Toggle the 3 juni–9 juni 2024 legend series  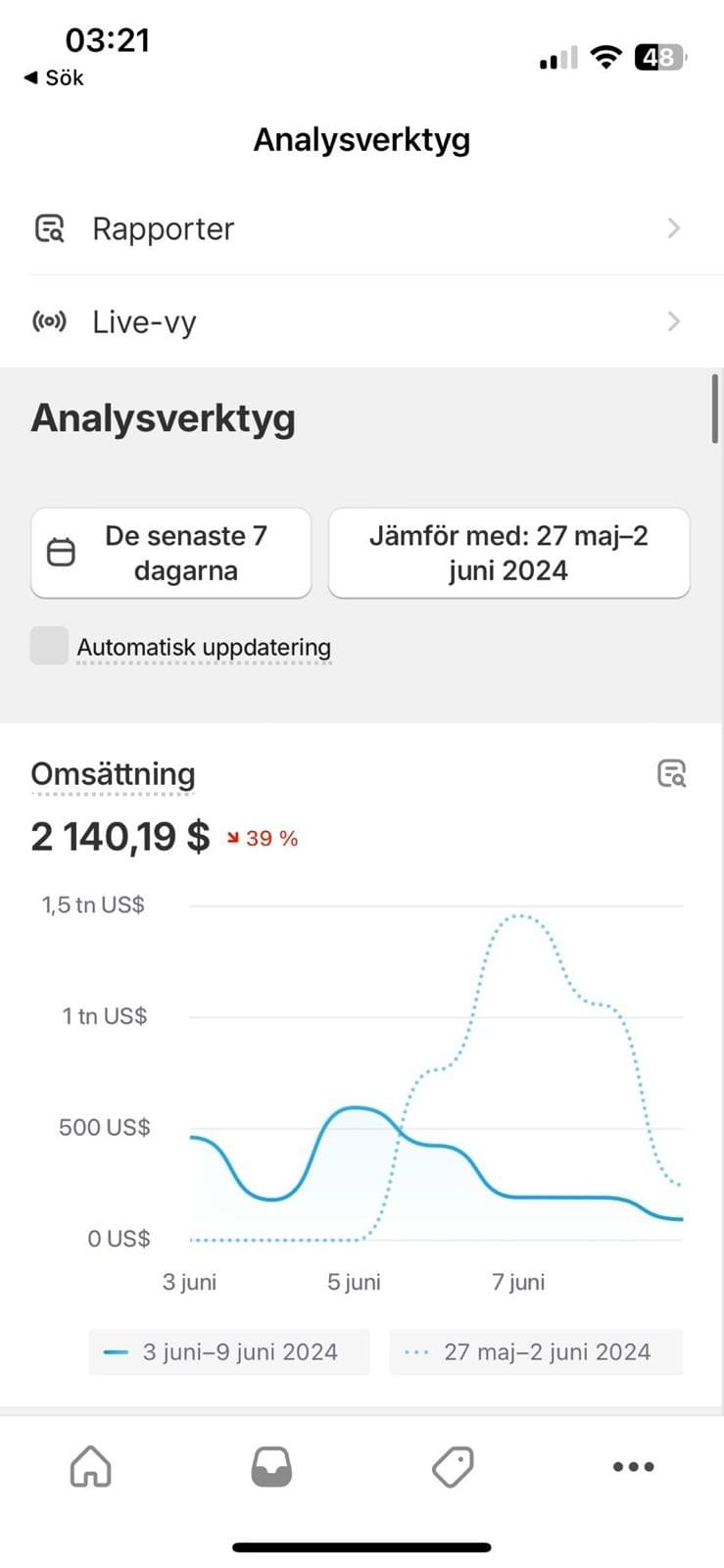229,1352
